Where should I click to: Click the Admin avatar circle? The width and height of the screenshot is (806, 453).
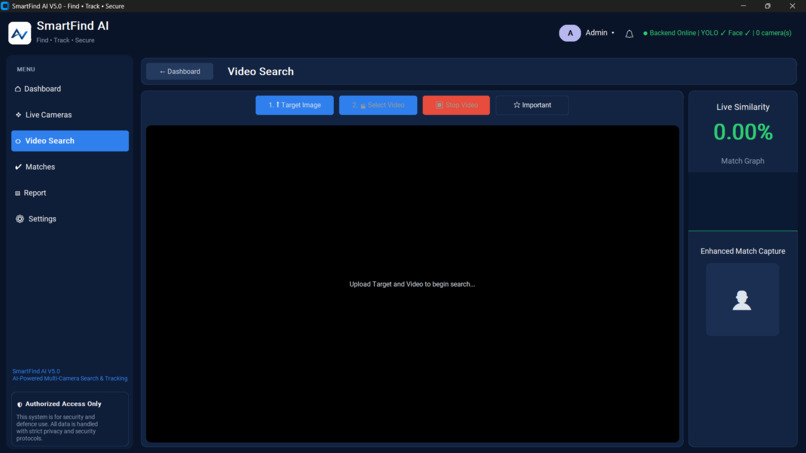pyautogui.click(x=570, y=33)
